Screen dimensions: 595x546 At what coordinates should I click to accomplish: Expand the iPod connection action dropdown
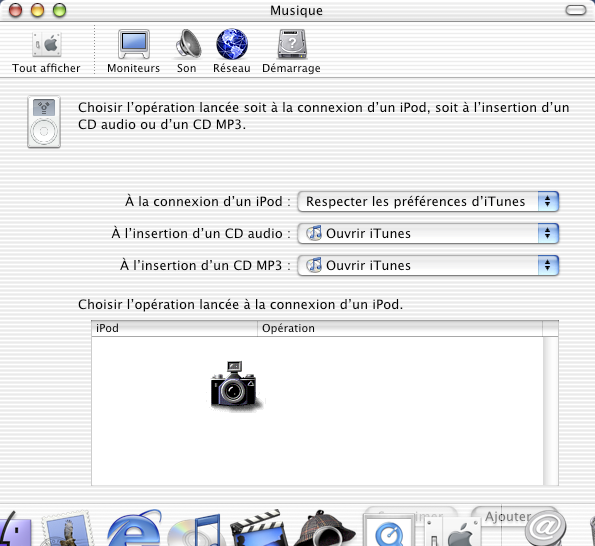pyautogui.click(x=428, y=201)
